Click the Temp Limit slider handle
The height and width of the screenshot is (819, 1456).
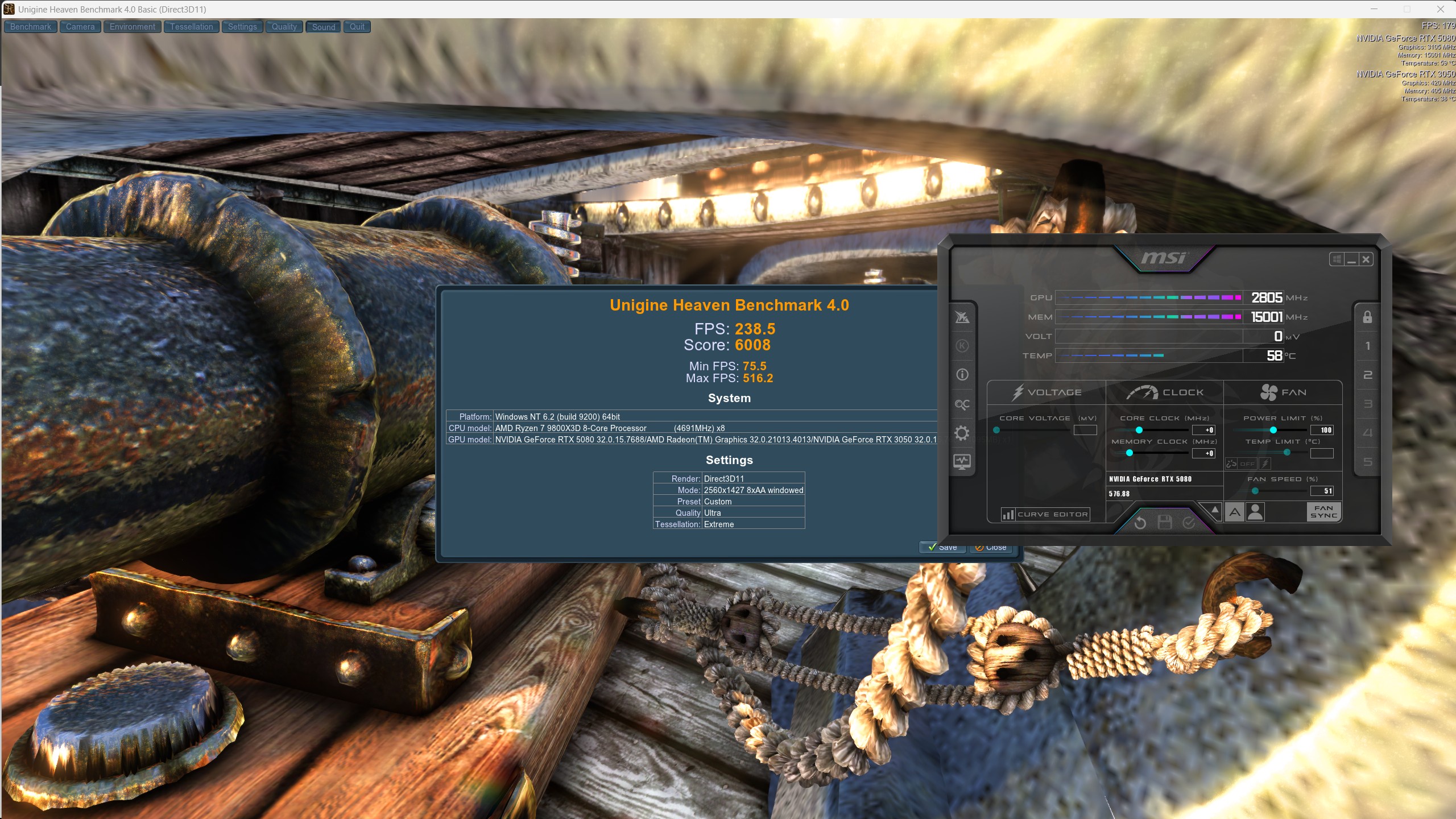pyautogui.click(x=1287, y=453)
